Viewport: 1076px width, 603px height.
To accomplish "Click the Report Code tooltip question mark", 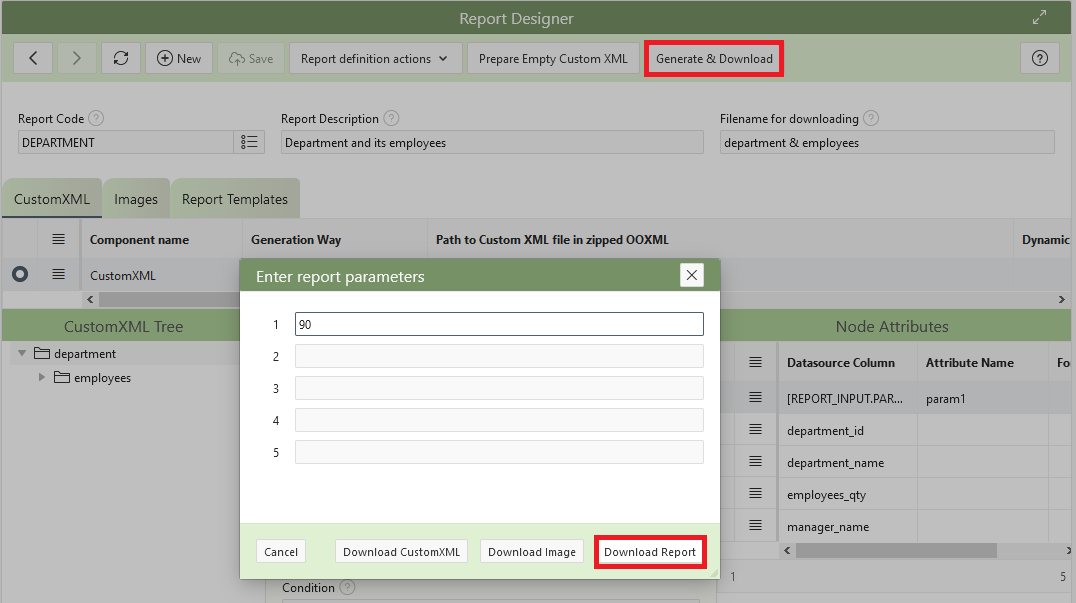I will tap(96, 118).
